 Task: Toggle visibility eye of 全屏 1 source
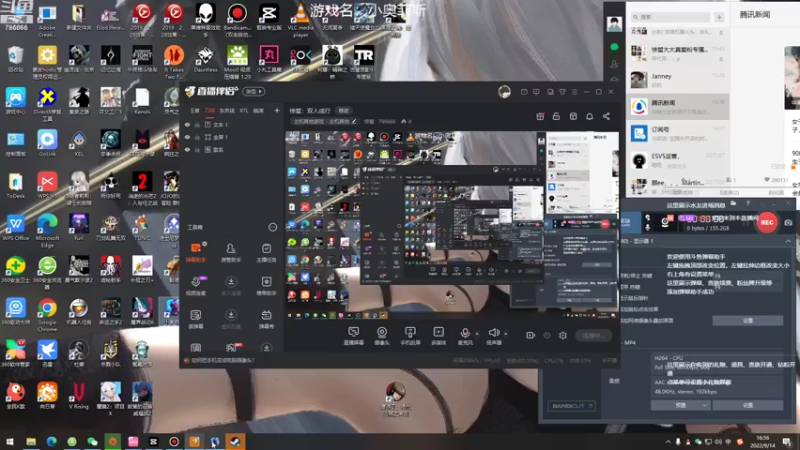[x=187, y=137]
